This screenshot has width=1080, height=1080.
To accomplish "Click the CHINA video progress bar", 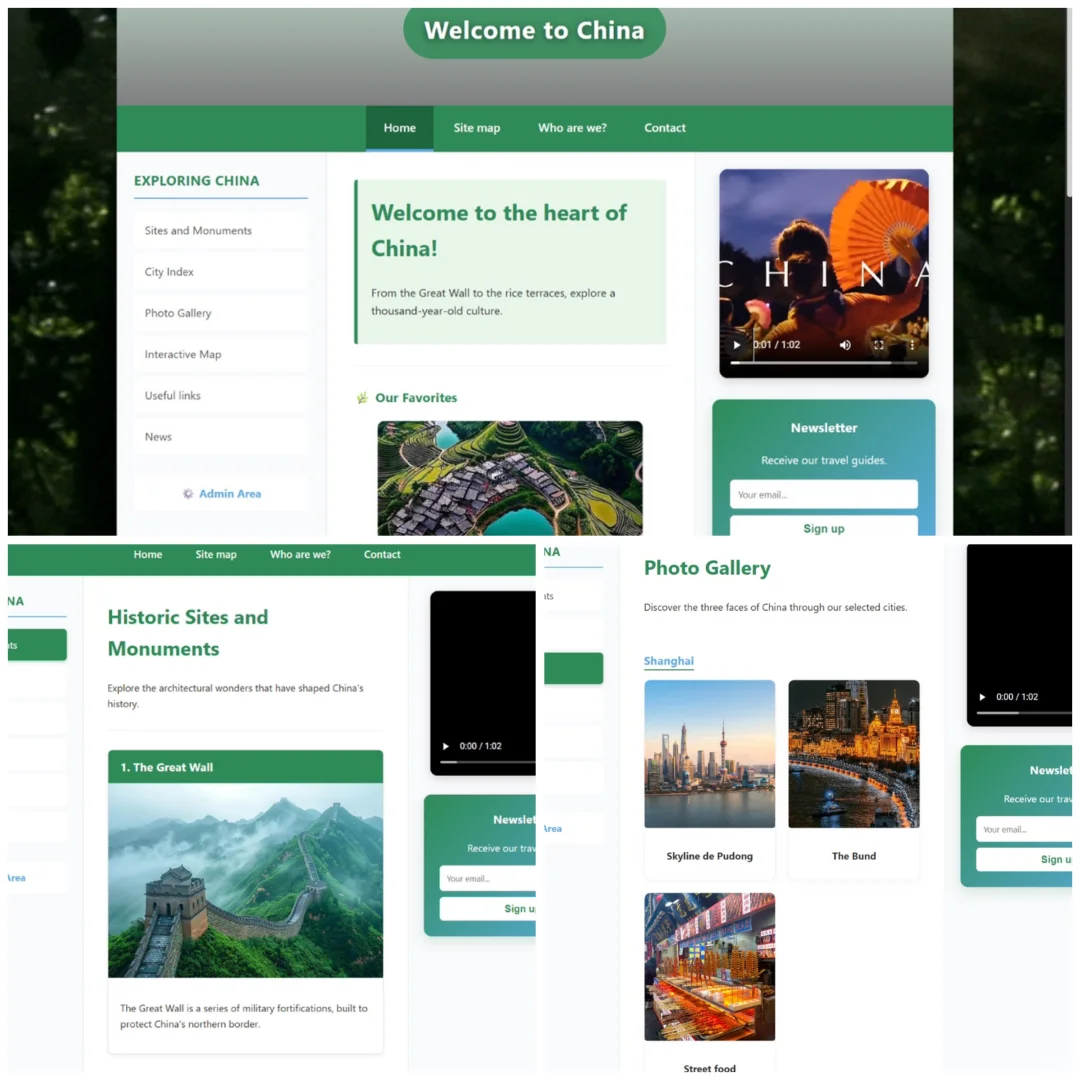I will 824,362.
